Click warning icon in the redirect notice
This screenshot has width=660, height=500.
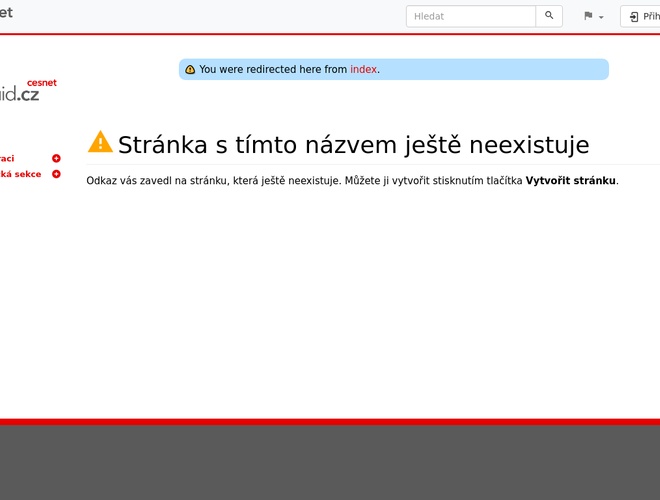[190, 70]
